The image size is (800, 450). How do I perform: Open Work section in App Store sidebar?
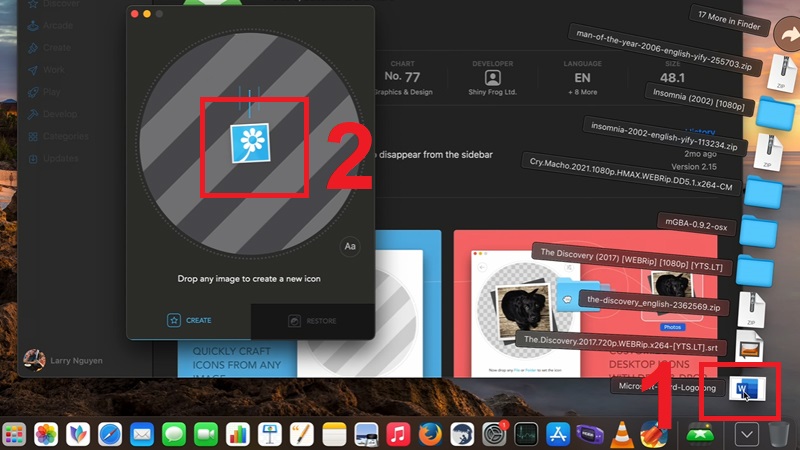[46, 70]
